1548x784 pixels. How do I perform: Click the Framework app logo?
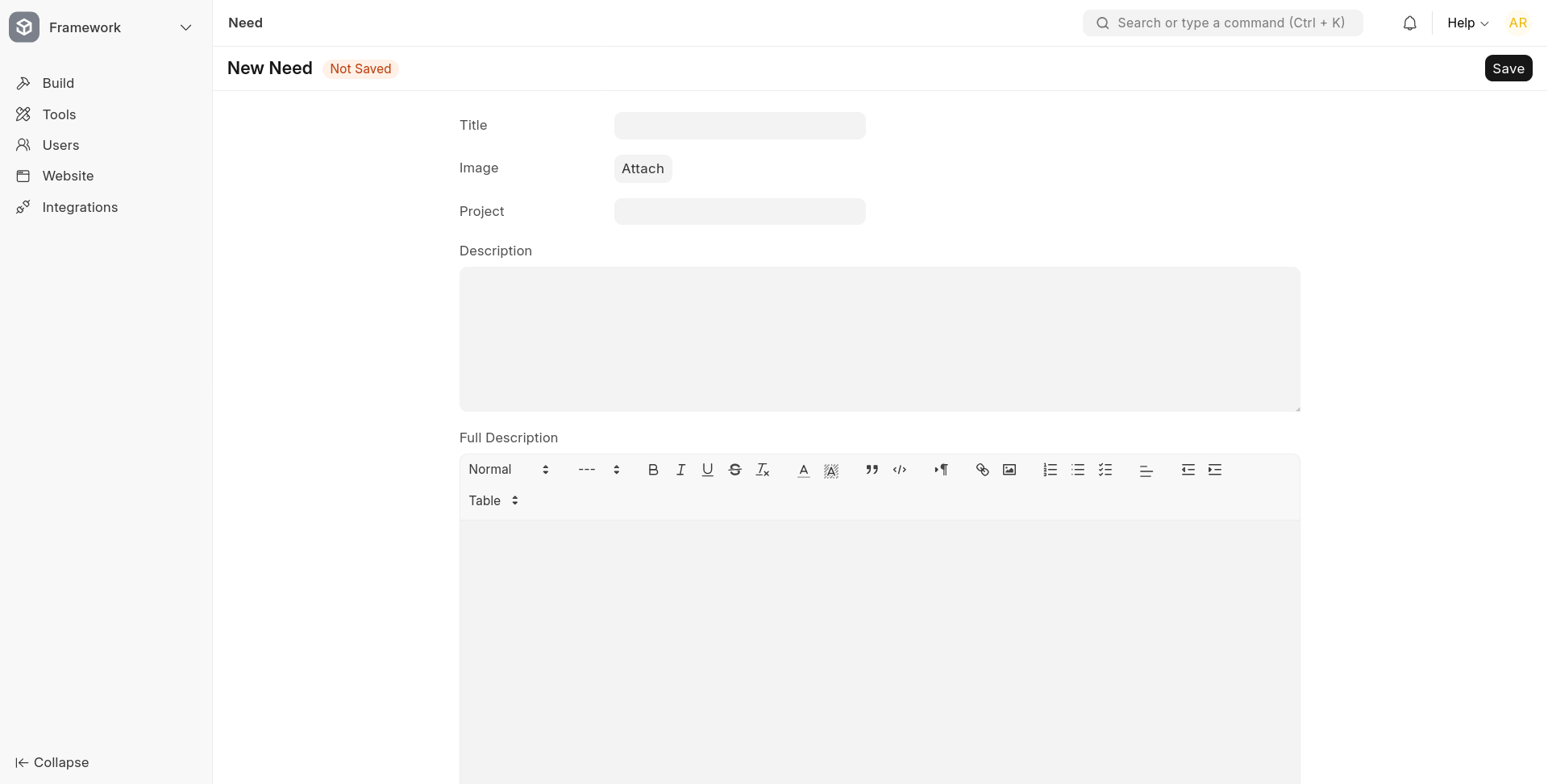(24, 27)
